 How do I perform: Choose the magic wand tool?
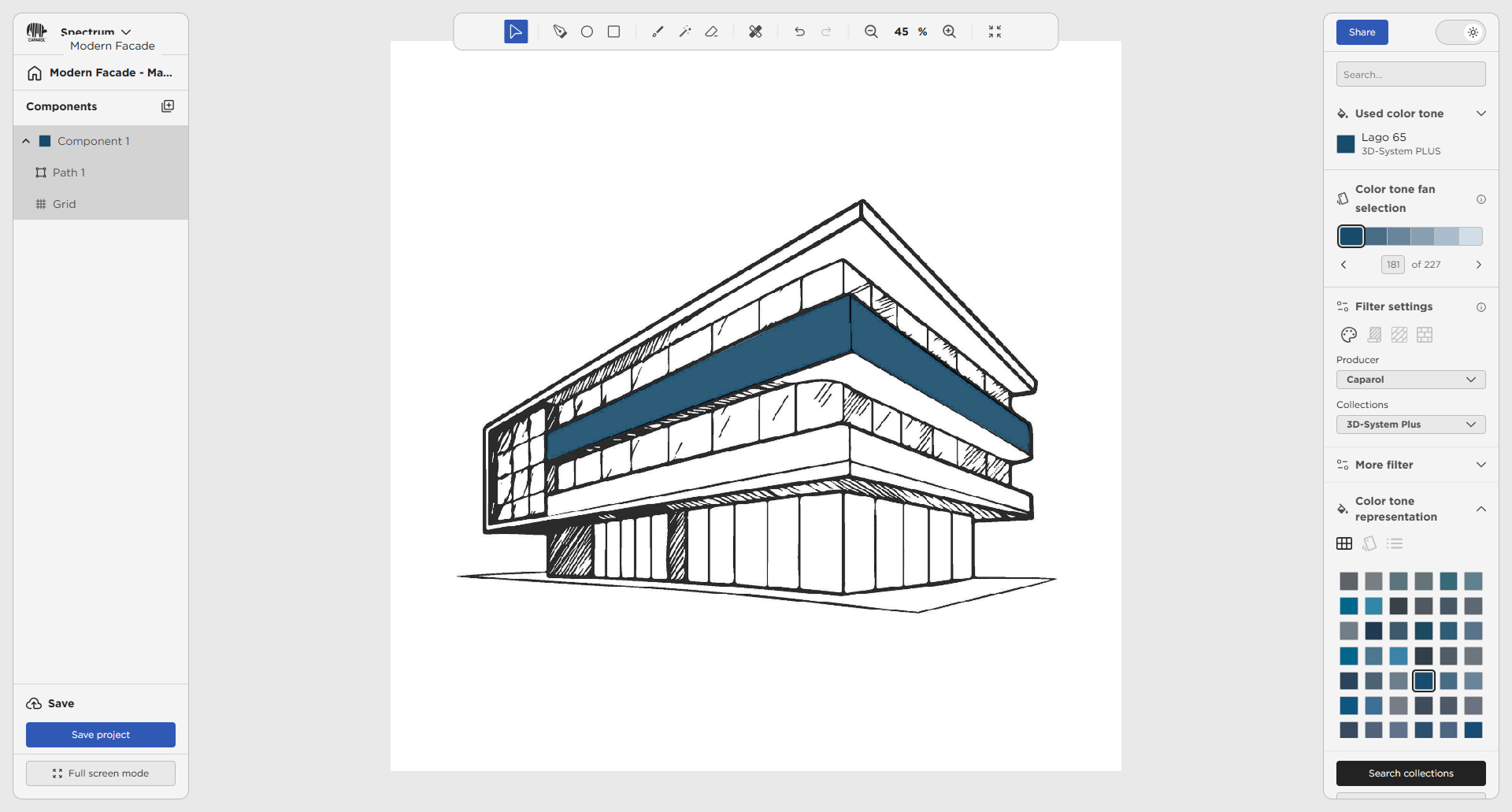[685, 32]
